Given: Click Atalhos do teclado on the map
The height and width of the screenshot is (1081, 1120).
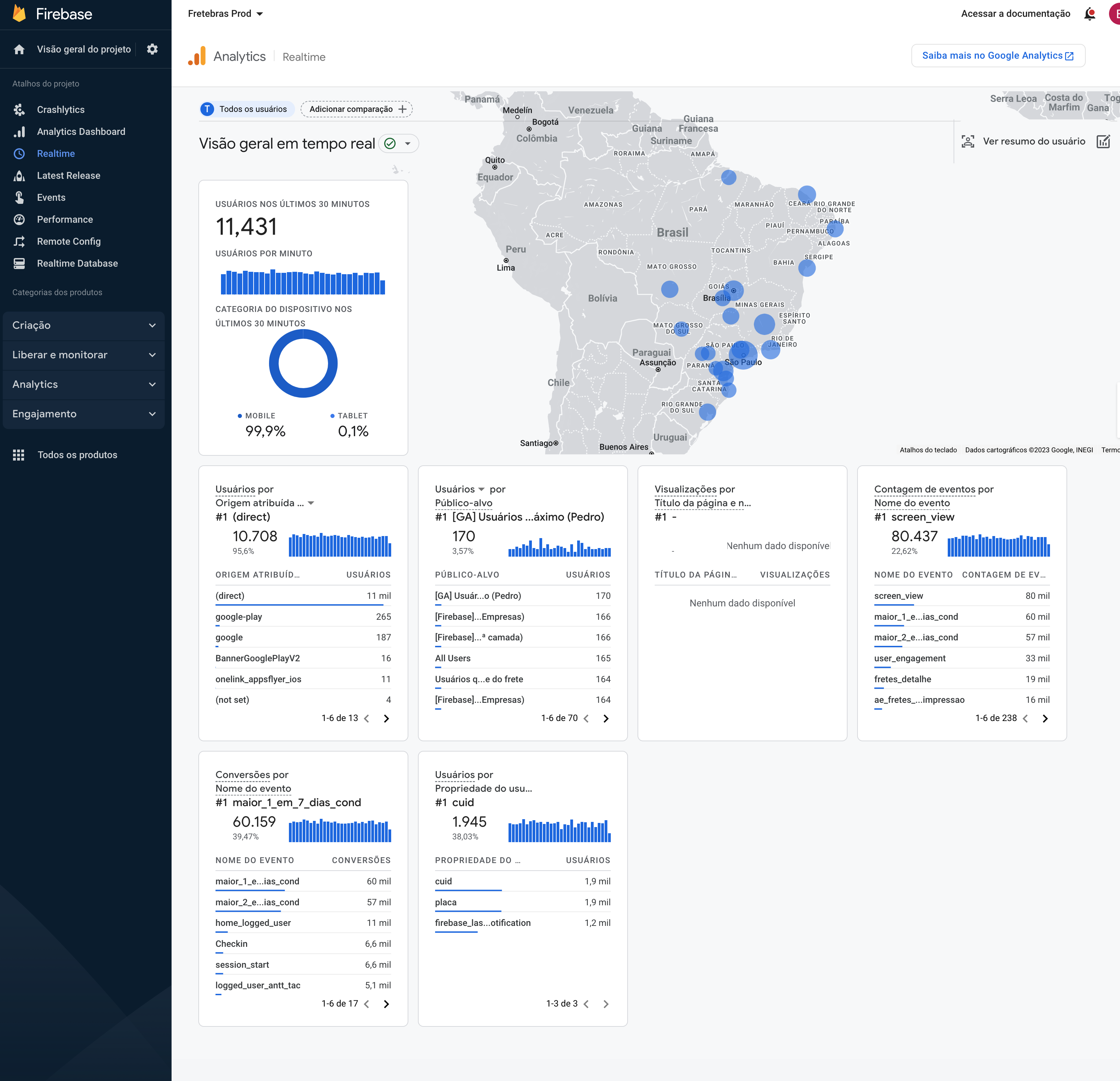Looking at the screenshot, I should click(928, 450).
